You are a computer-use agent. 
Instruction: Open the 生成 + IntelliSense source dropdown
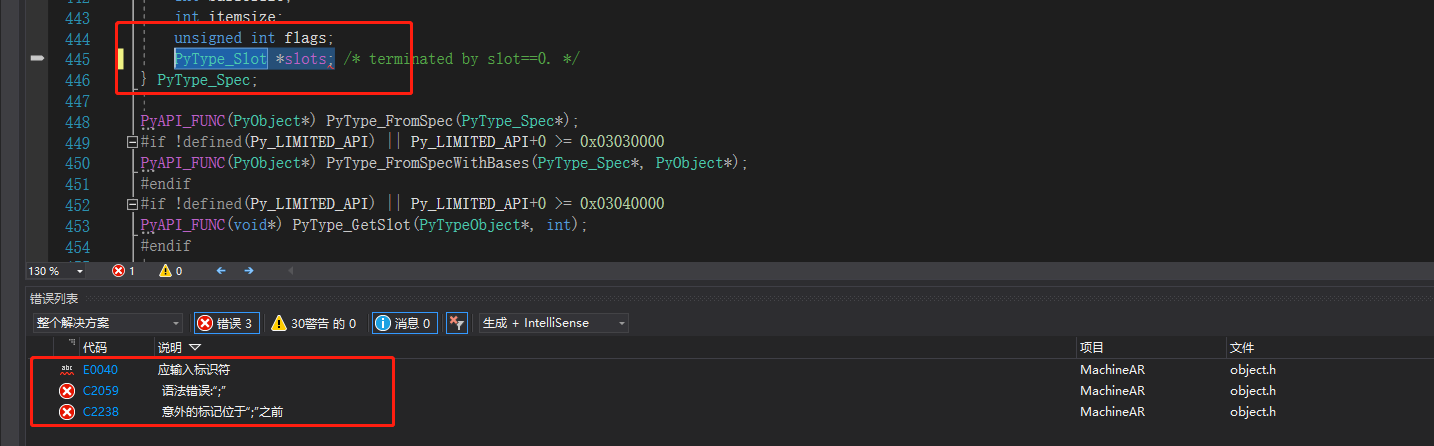(x=553, y=323)
